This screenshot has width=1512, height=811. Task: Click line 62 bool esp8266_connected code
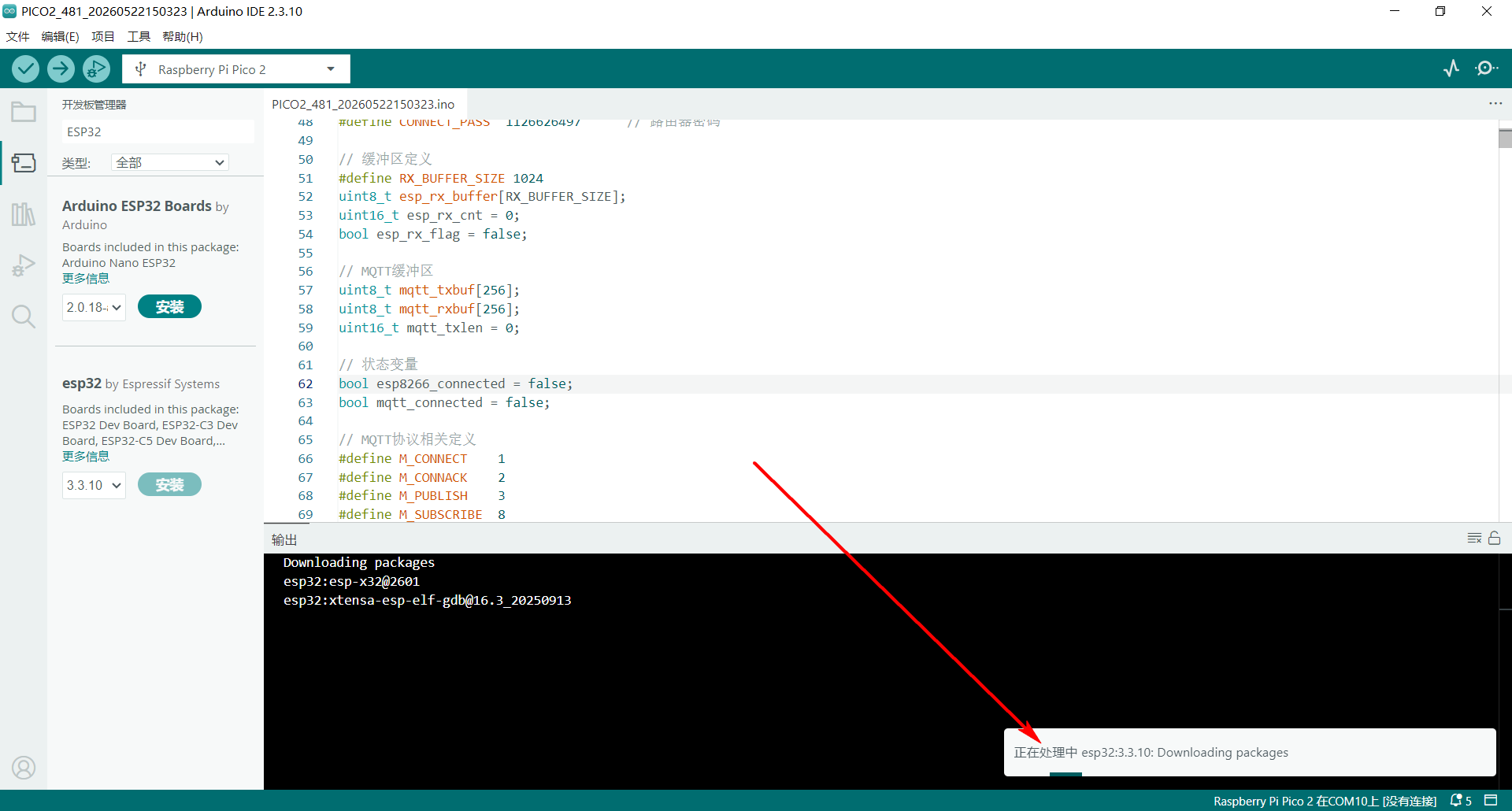click(x=456, y=383)
